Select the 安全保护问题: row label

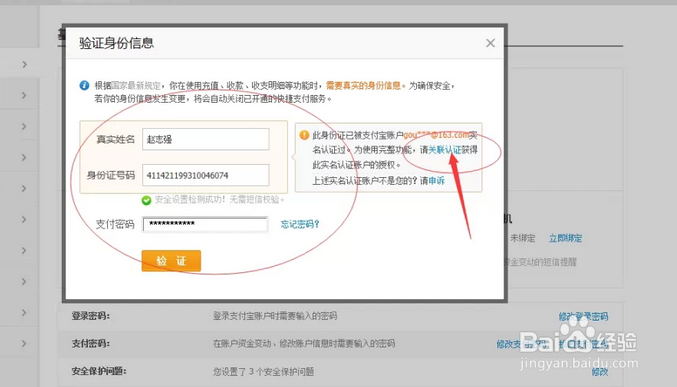[x=99, y=371]
